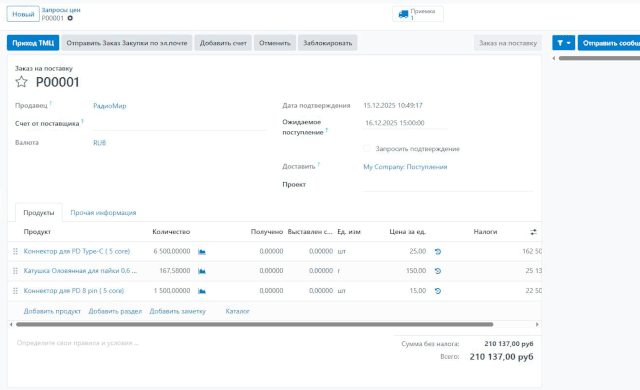Open the РадиоМир vendor link
The width and height of the screenshot is (640, 390).
click(x=110, y=106)
